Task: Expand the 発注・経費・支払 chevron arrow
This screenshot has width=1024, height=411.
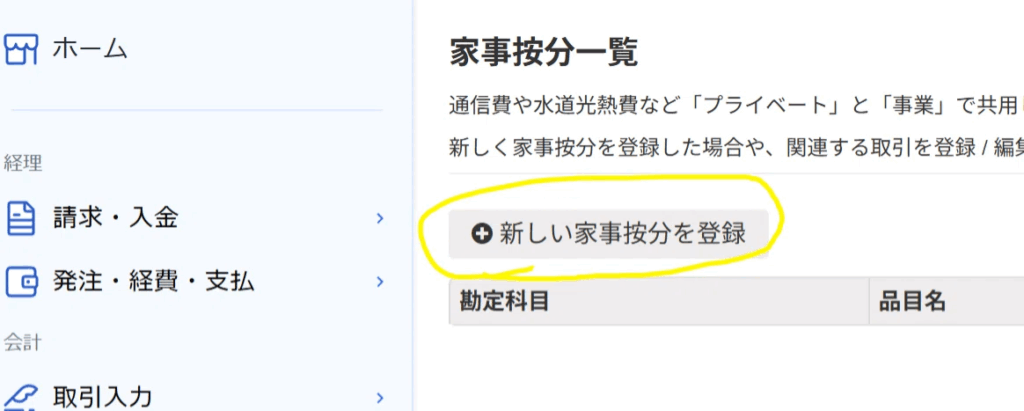Action: 380,282
